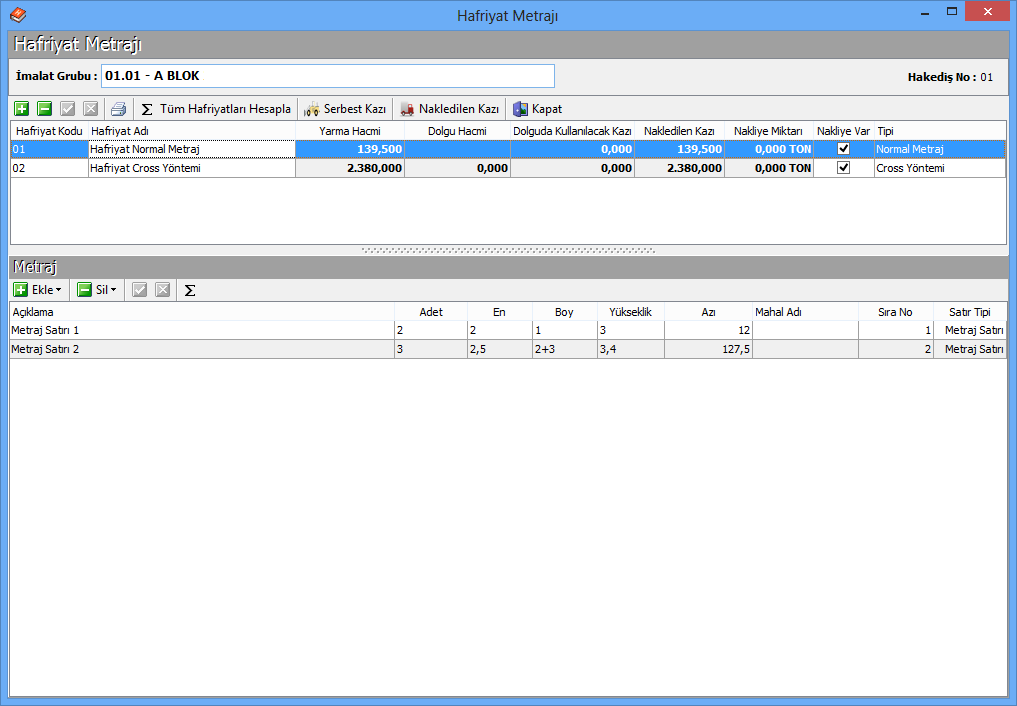This screenshot has height=706, width=1017.
Task: Open Serbest Kazı from the toolbar
Action: point(345,109)
